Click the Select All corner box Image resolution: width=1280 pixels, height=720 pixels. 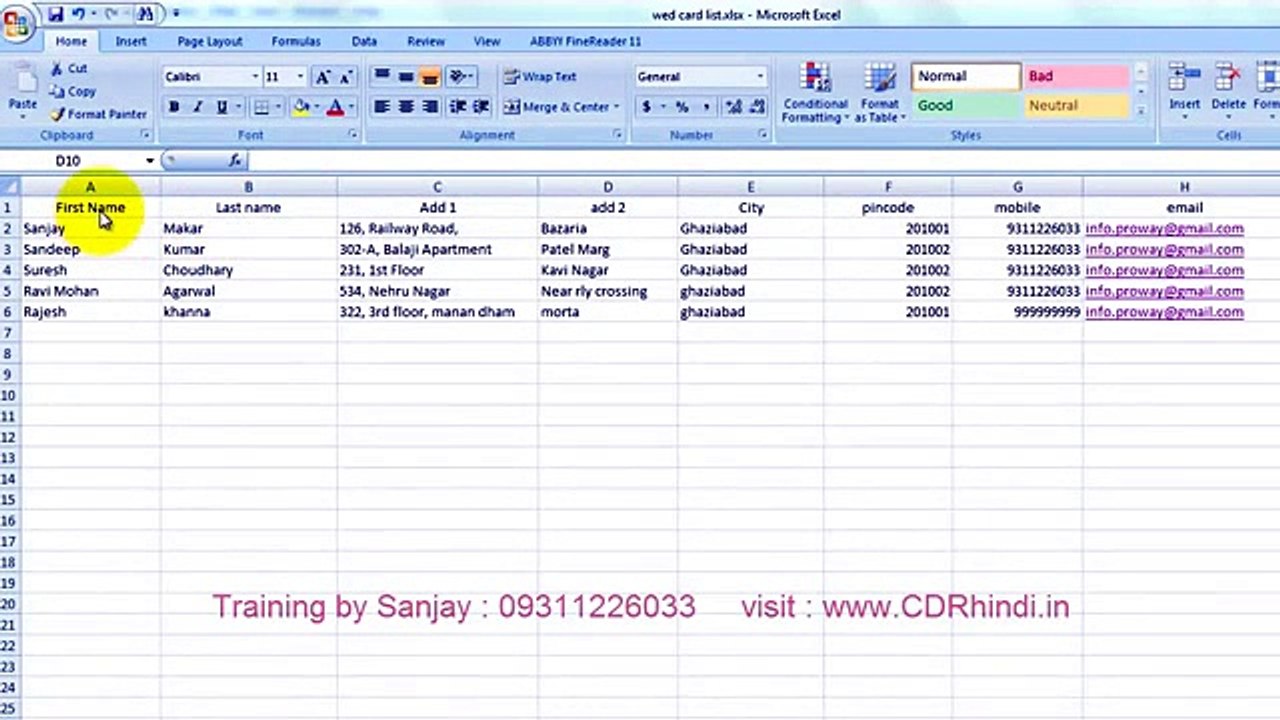[10, 187]
